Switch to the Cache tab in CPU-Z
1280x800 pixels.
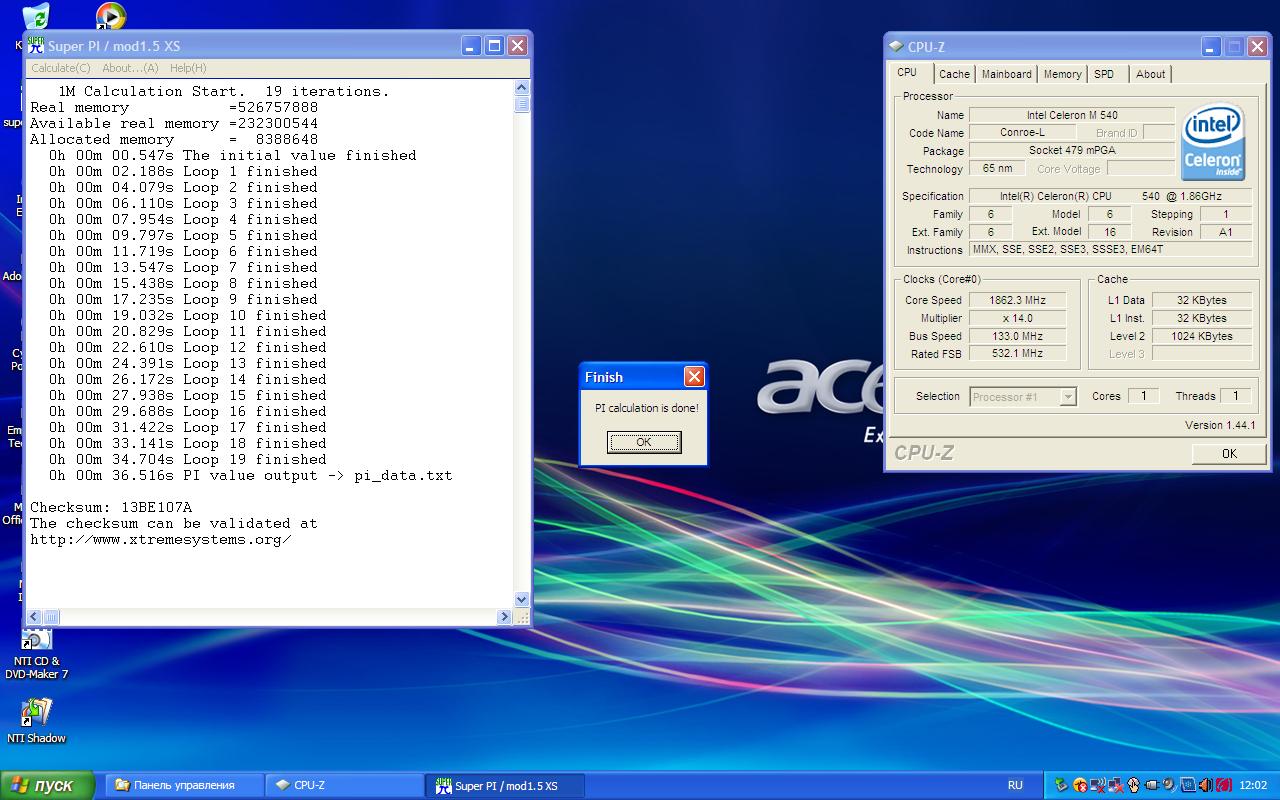[x=954, y=74]
